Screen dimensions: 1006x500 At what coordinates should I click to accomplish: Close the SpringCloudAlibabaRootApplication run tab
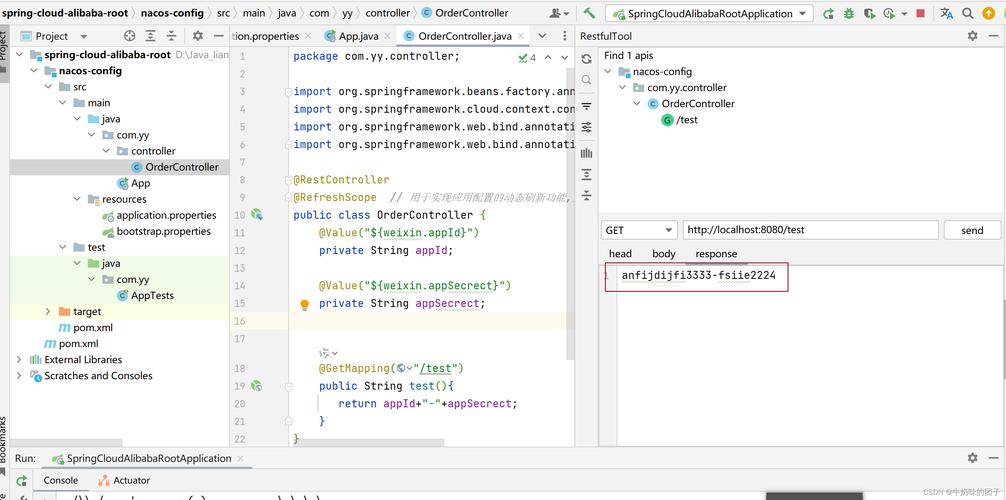(x=241, y=459)
